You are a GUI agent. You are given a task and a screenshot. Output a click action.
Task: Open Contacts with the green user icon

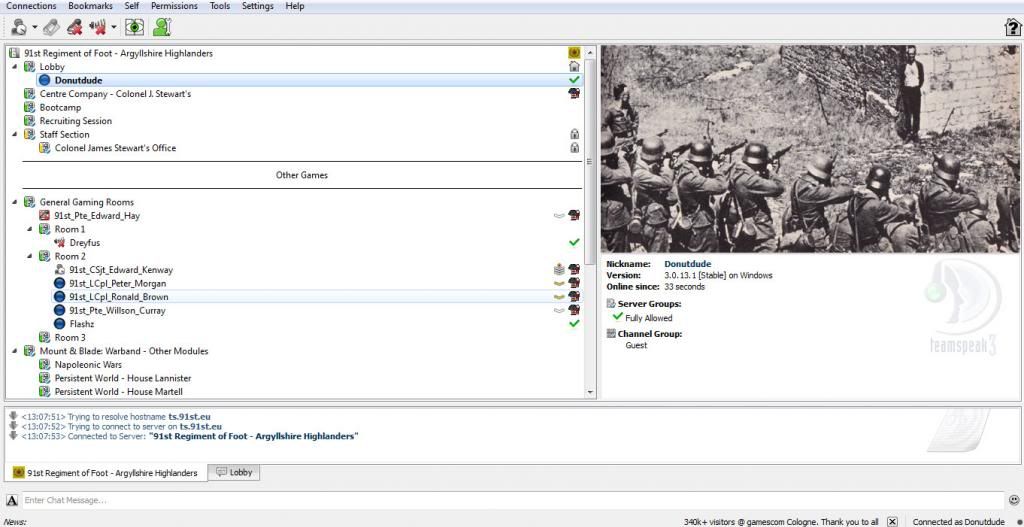pos(161,27)
